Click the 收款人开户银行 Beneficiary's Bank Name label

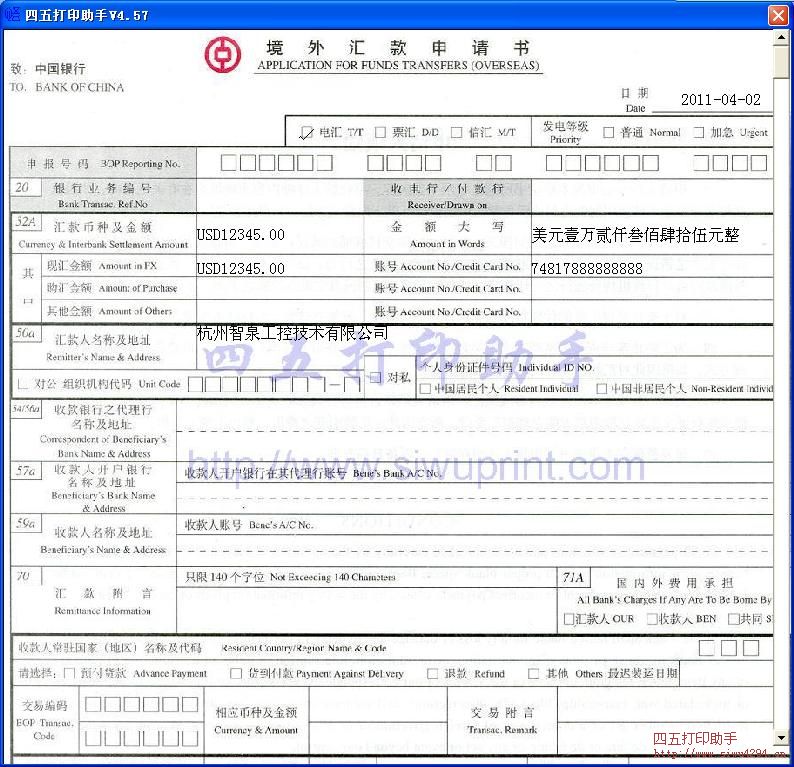(x=103, y=488)
